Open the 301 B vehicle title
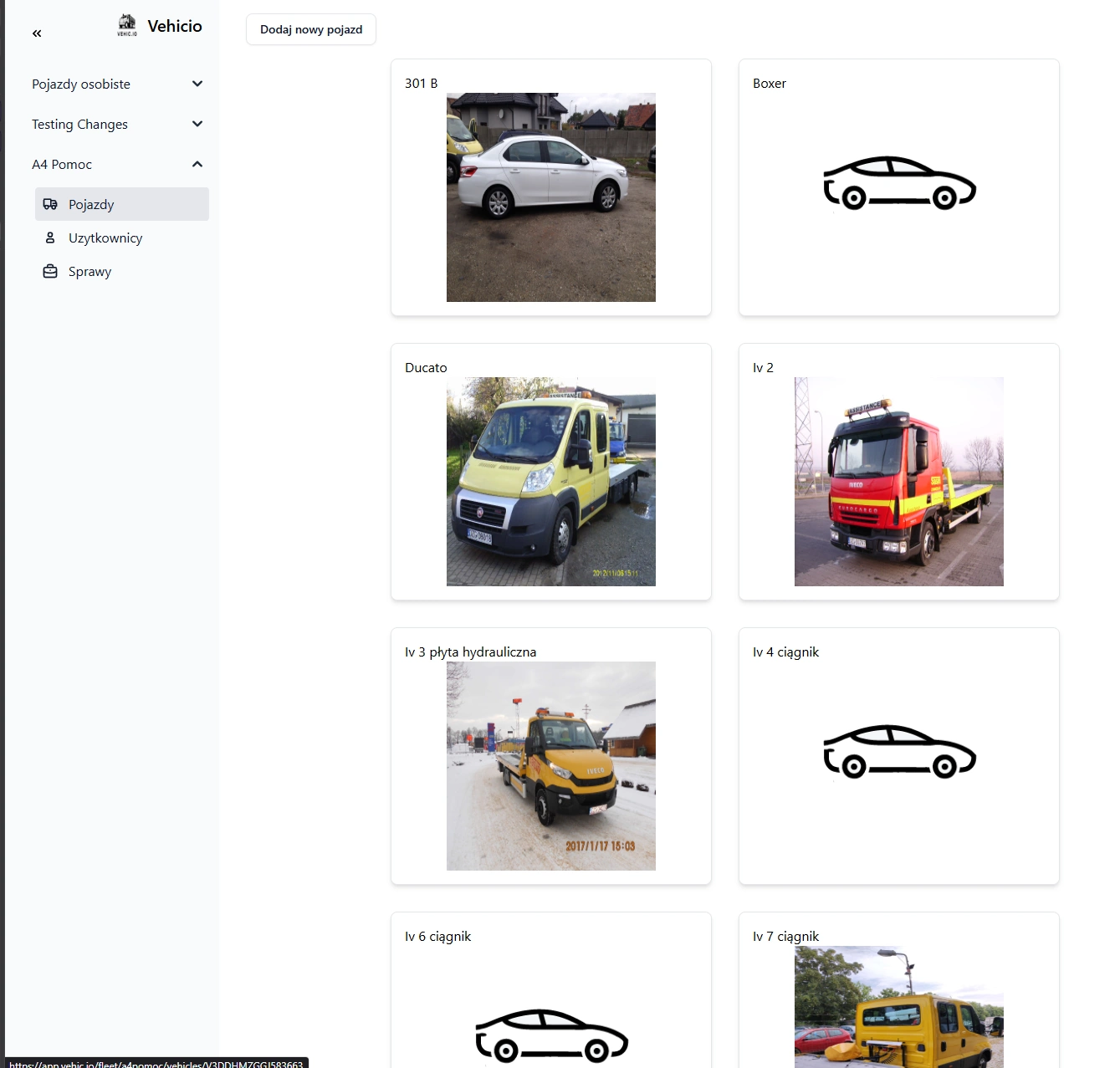 pyautogui.click(x=422, y=84)
